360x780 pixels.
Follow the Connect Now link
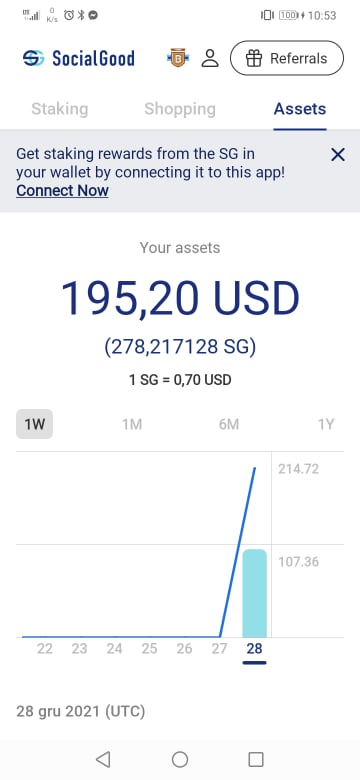click(62, 191)
